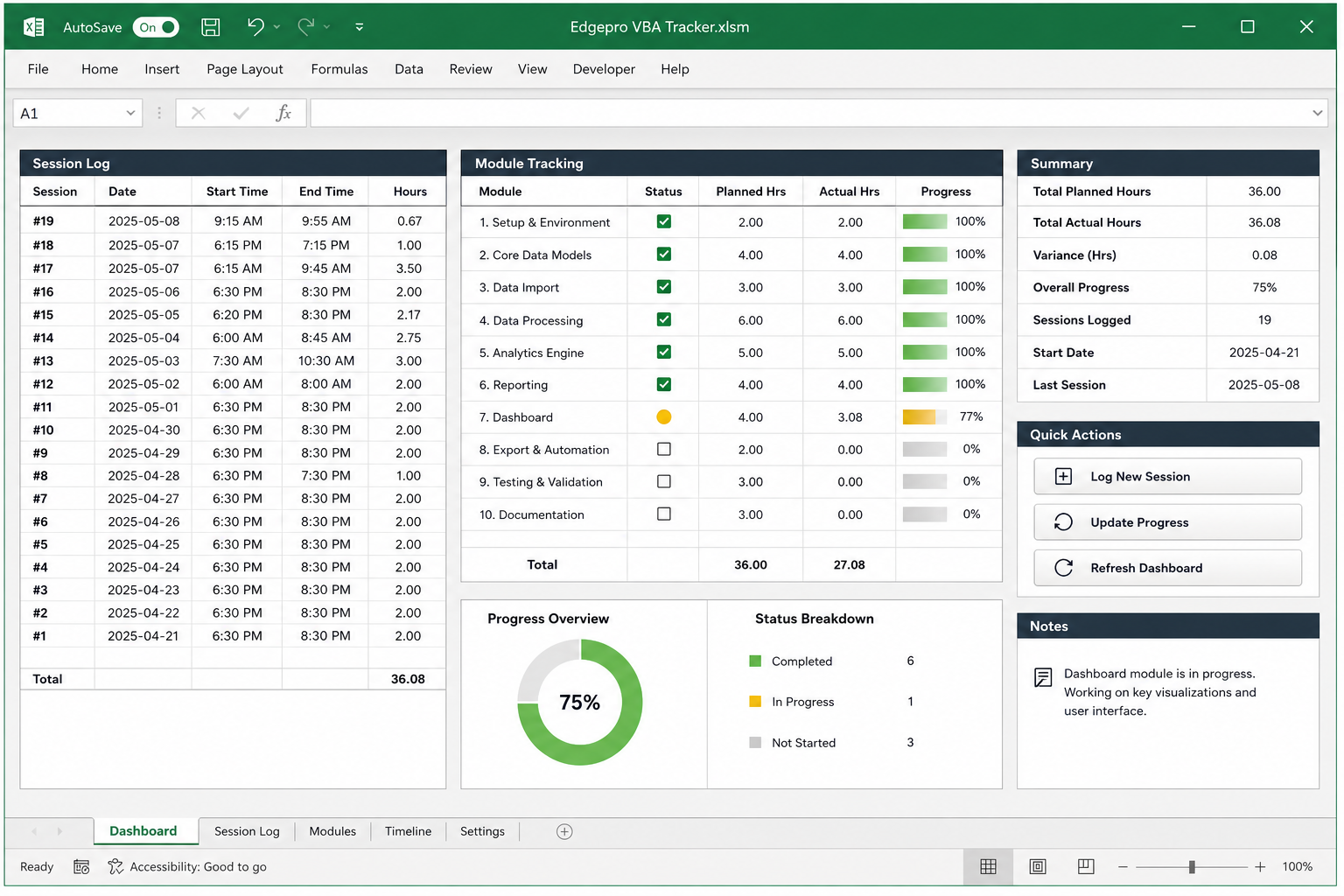Viewport: 1344px width, 896px height.
Task: Expand the formula bar chevron
Action: click(x=1317, y=113)
